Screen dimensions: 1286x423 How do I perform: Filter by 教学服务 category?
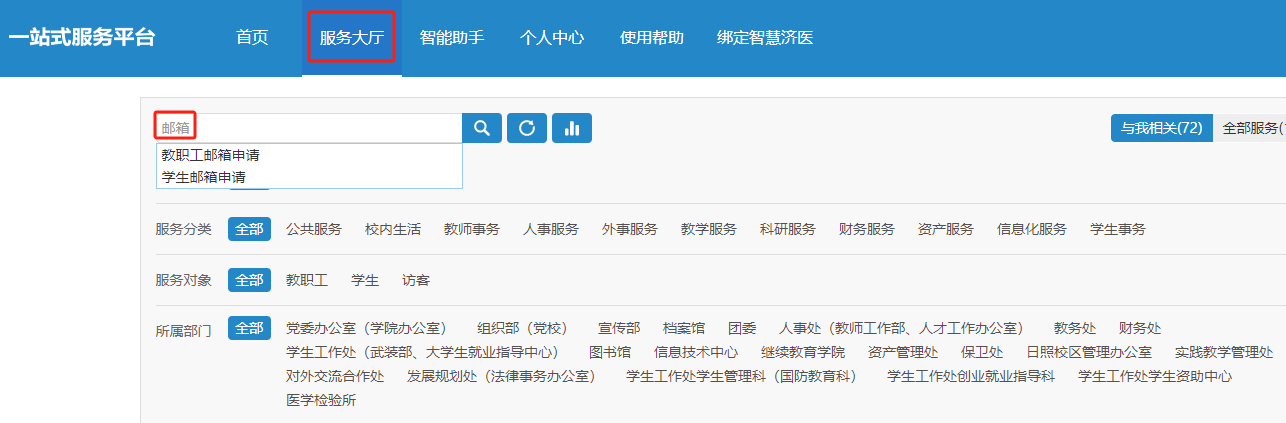click(709, 229)
